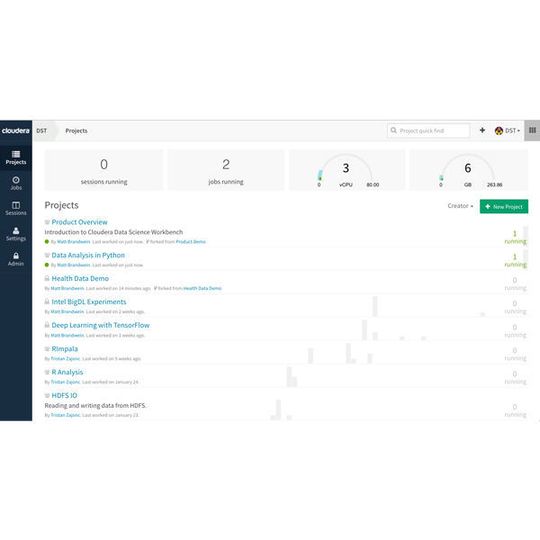Screen dimensions: 540x540
Task: Open the grid panel icon at top right
Action: 532,131
